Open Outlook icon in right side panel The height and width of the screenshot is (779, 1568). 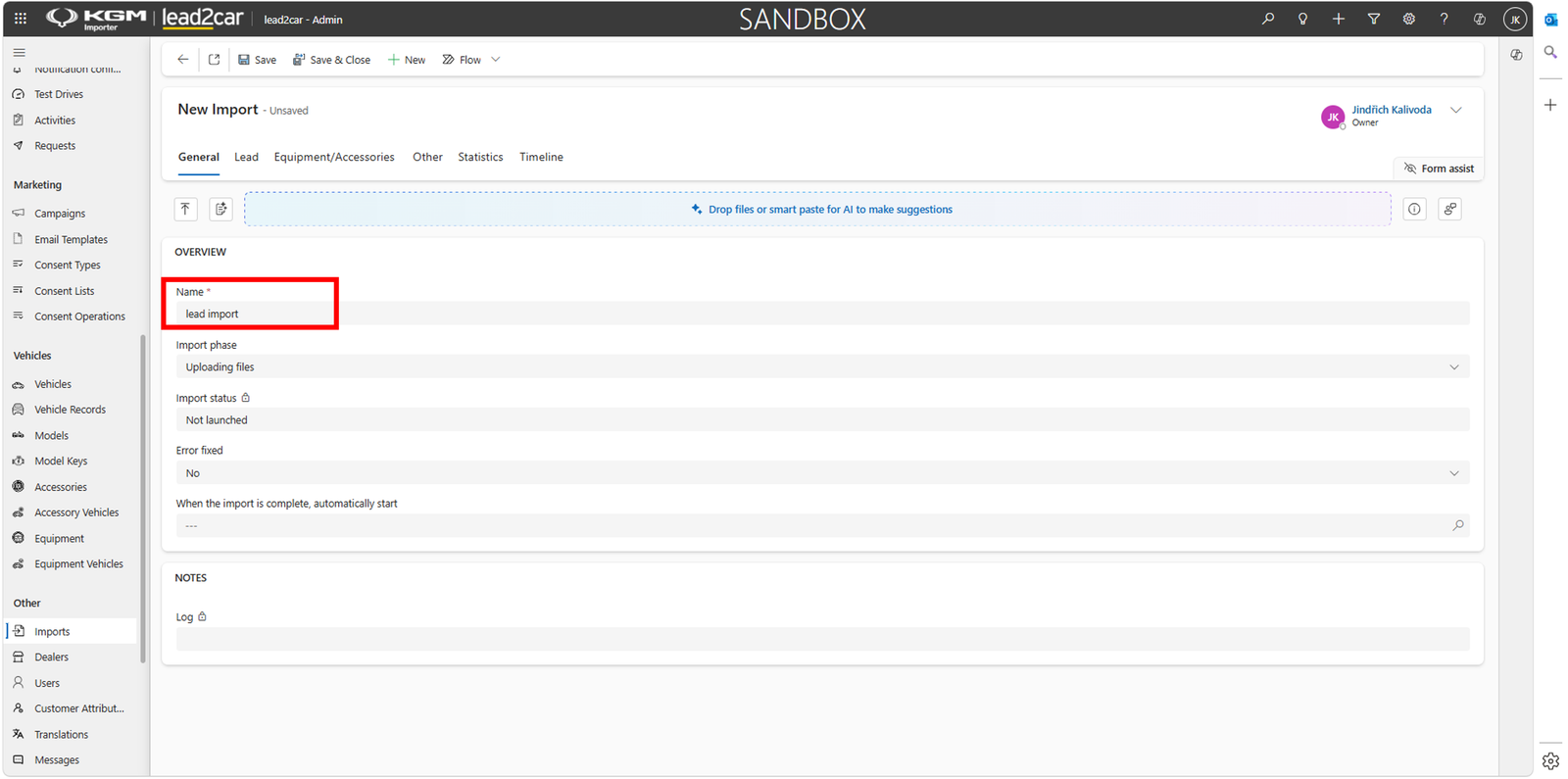click(1550, 20)
